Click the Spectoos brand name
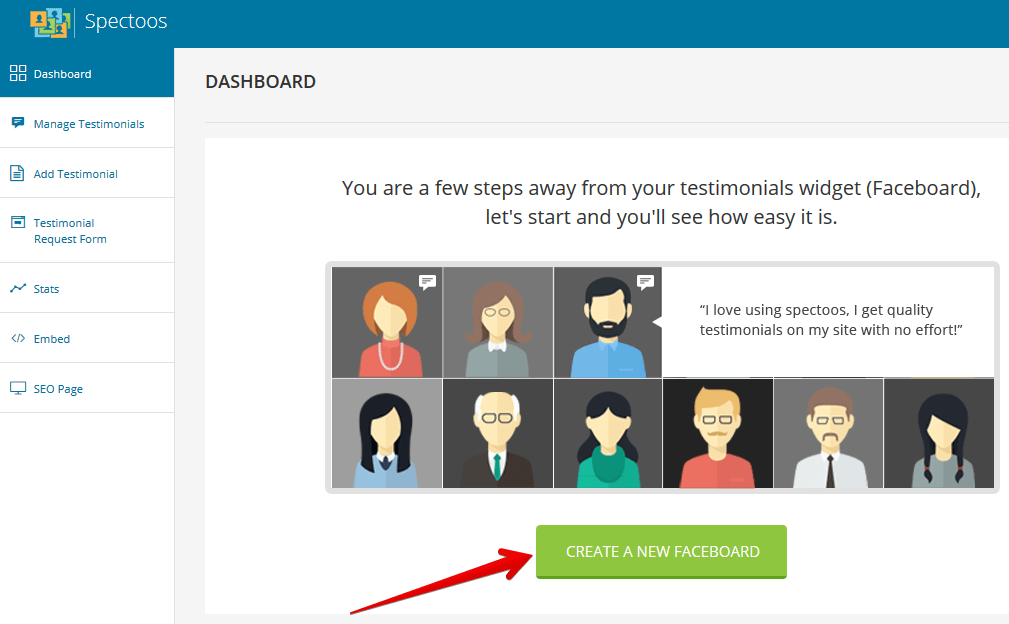 [x=126, y=21]
